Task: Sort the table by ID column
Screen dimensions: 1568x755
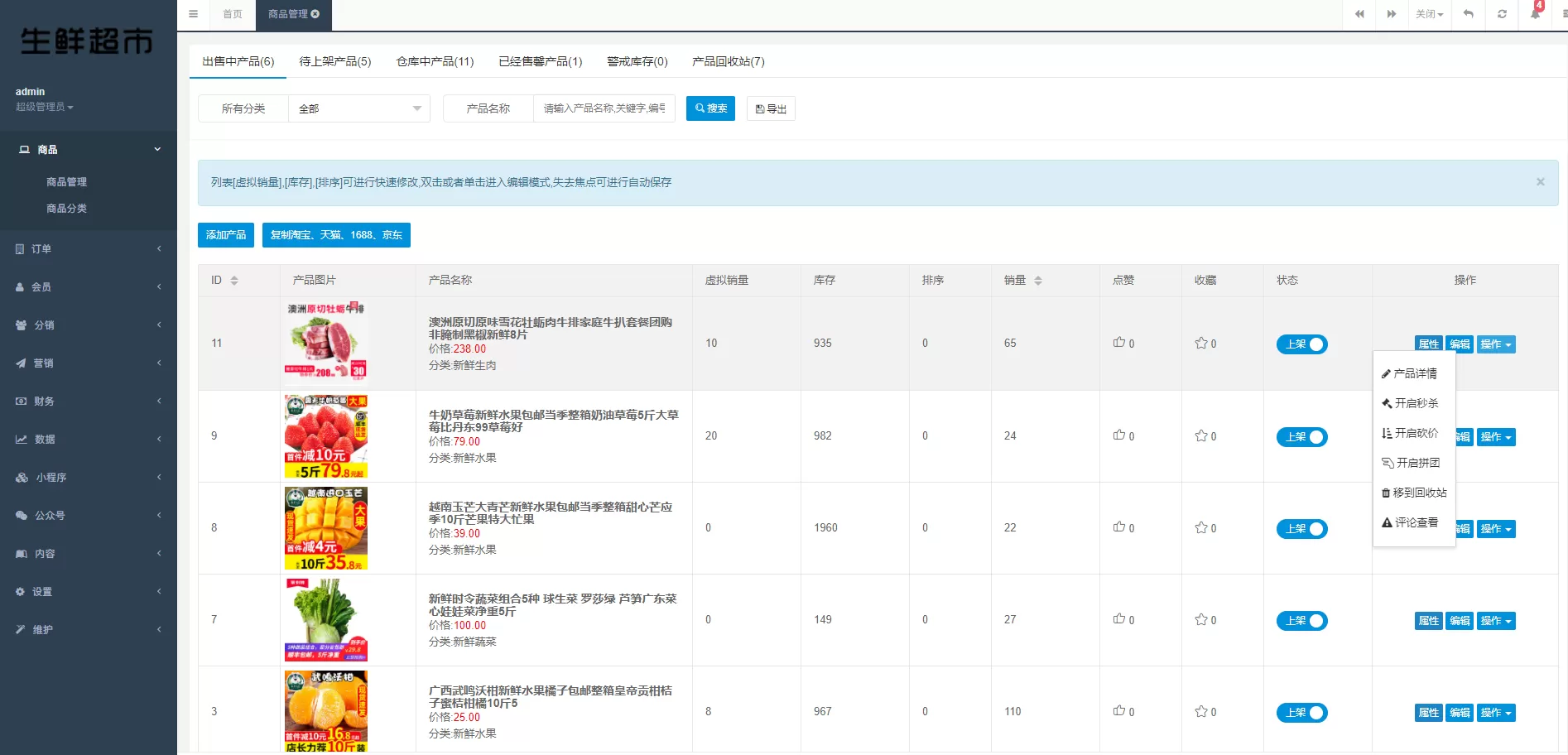Action: tap(234, 281)
